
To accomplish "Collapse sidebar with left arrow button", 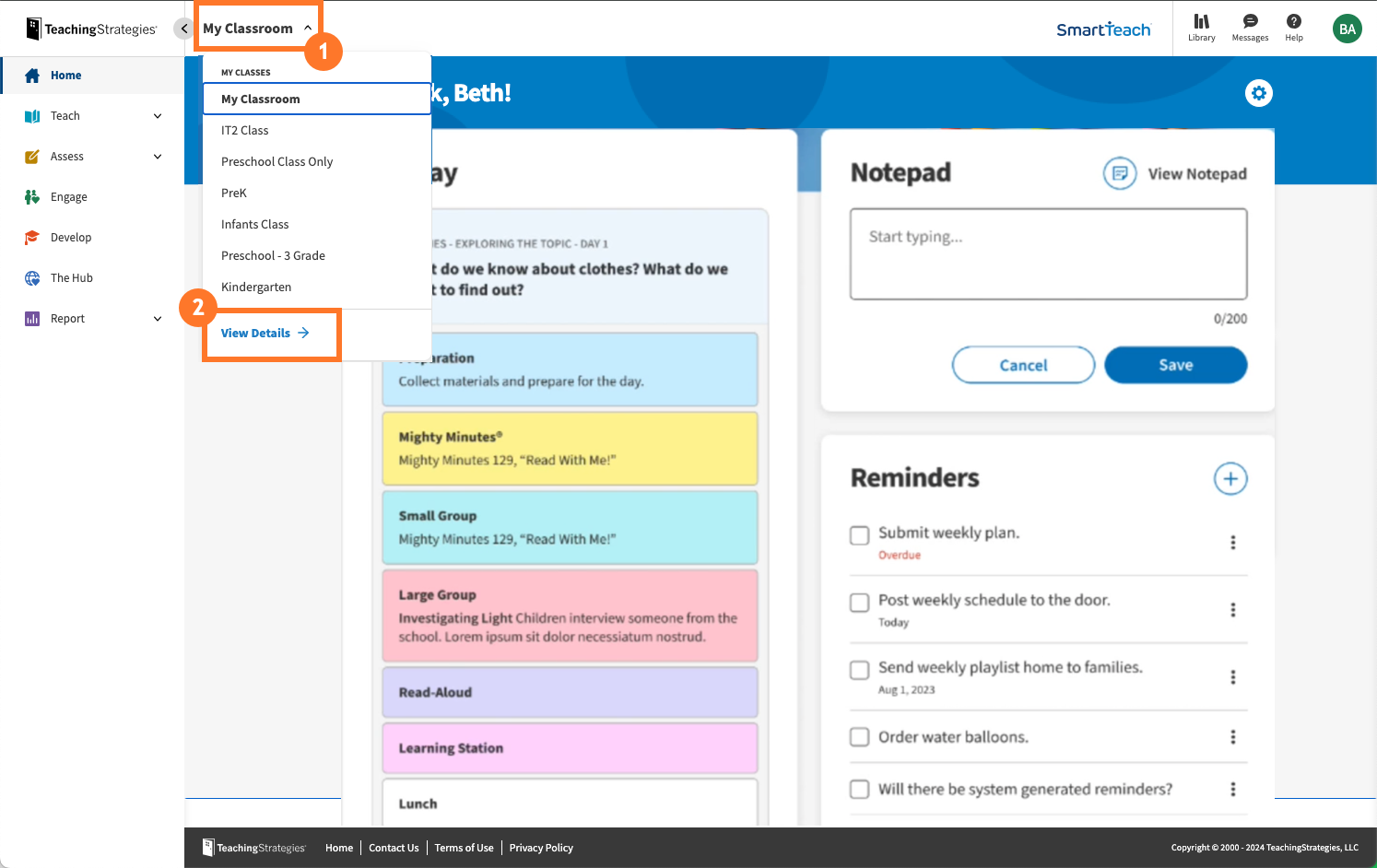I will point(183,29).
